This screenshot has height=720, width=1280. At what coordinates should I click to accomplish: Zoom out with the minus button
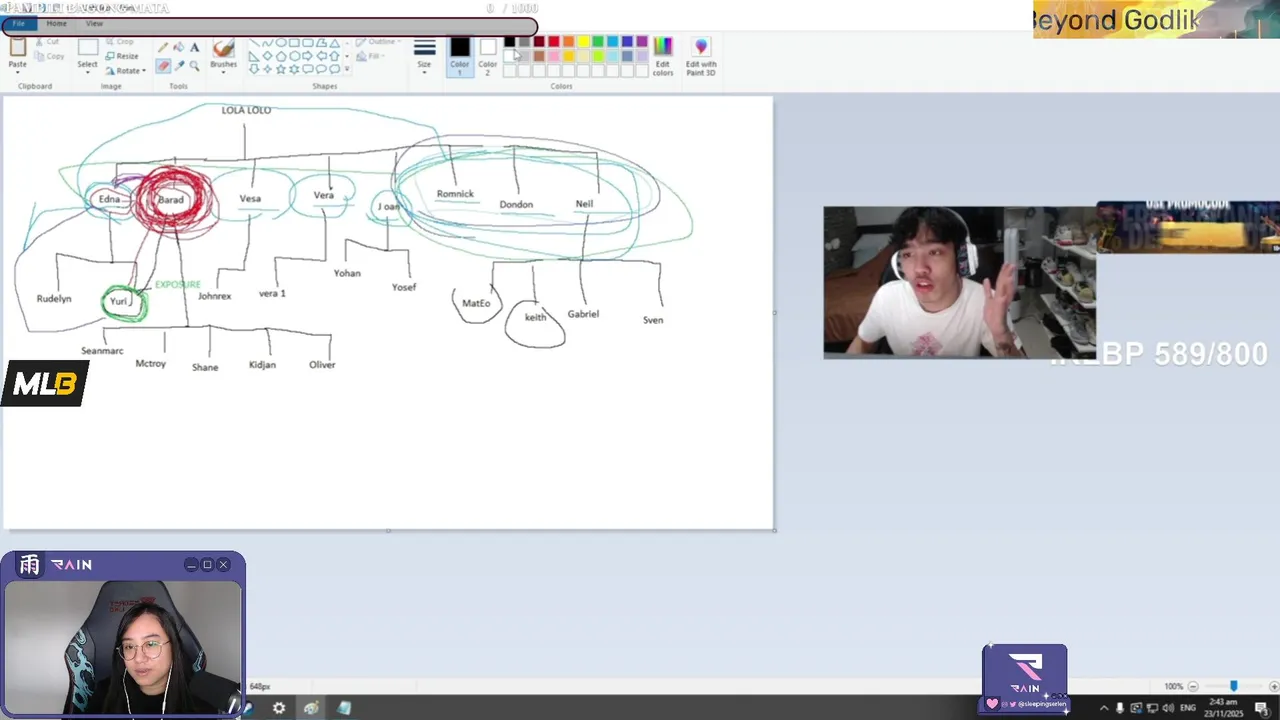[1193, 686]
